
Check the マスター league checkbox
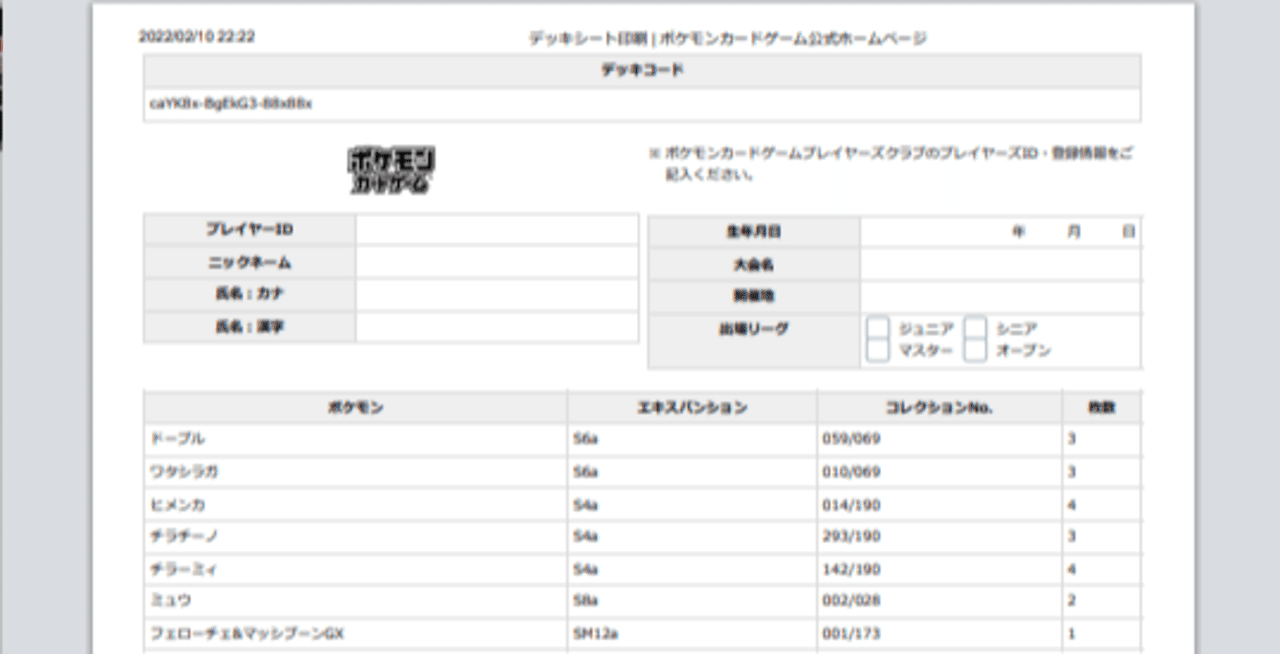(877, 348)
